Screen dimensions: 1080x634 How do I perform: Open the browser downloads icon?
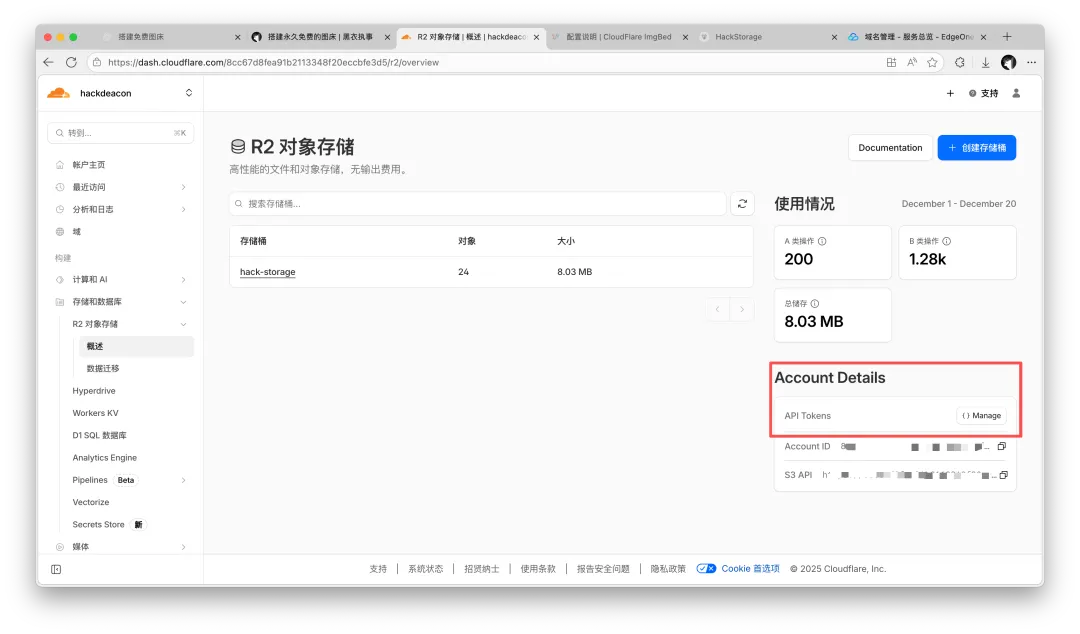(x=986, y=63)
